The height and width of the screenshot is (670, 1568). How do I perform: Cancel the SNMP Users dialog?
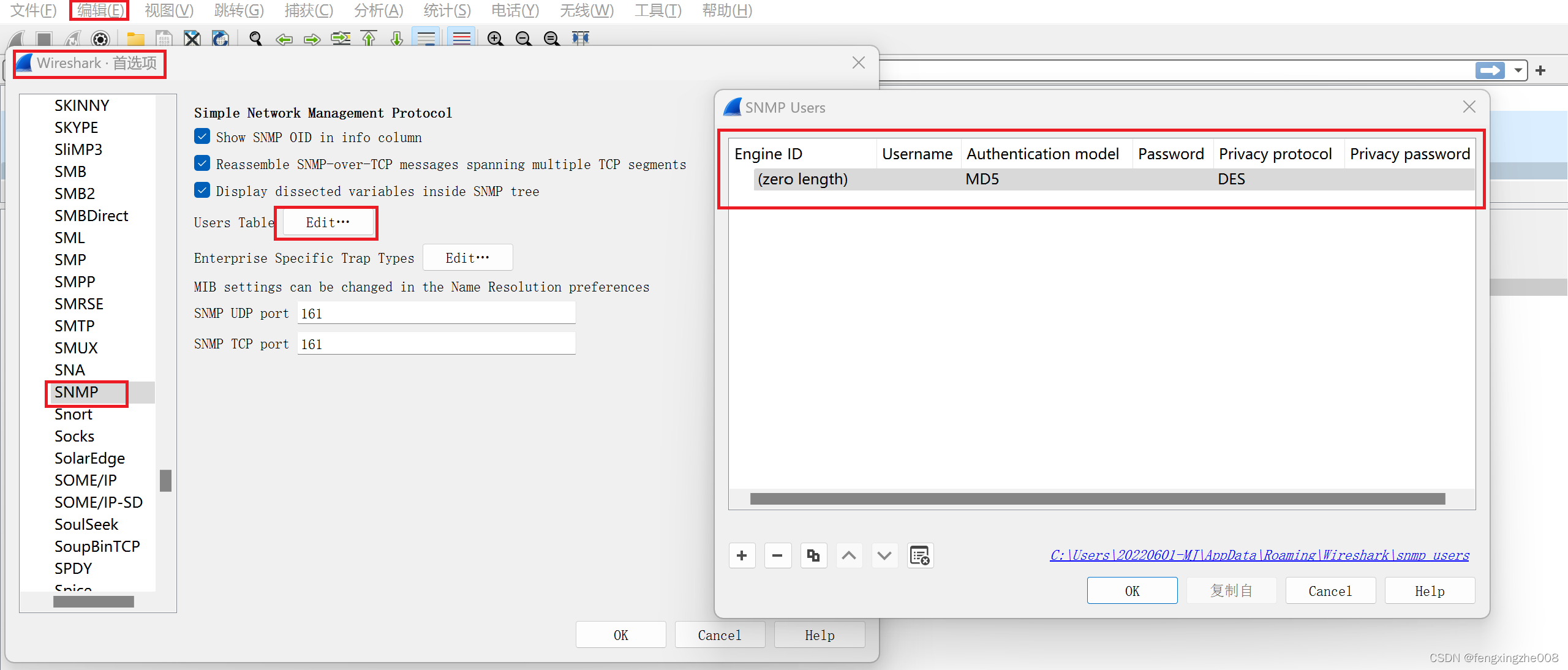[1330, 591]
